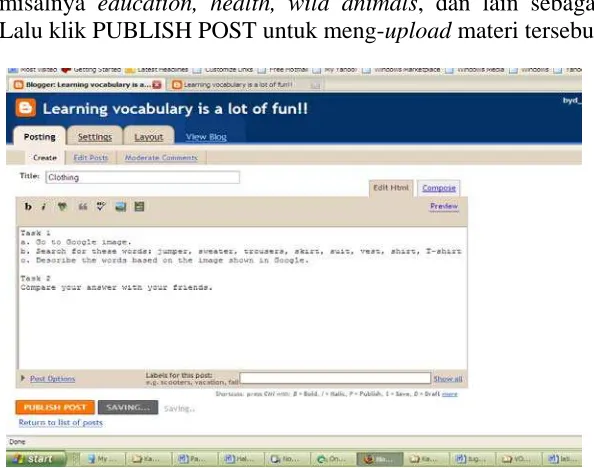The width and height of the screenshot is (594, 468).
Task: Click Return to list of posts
Action: click(61, 422)
